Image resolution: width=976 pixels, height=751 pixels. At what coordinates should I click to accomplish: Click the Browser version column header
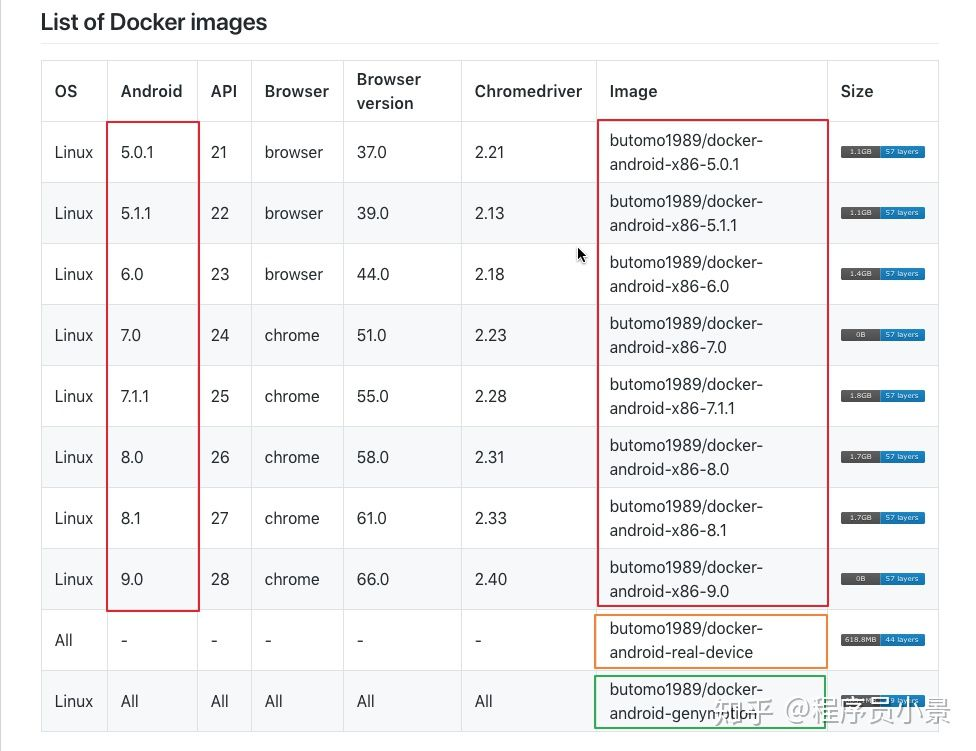388,91
